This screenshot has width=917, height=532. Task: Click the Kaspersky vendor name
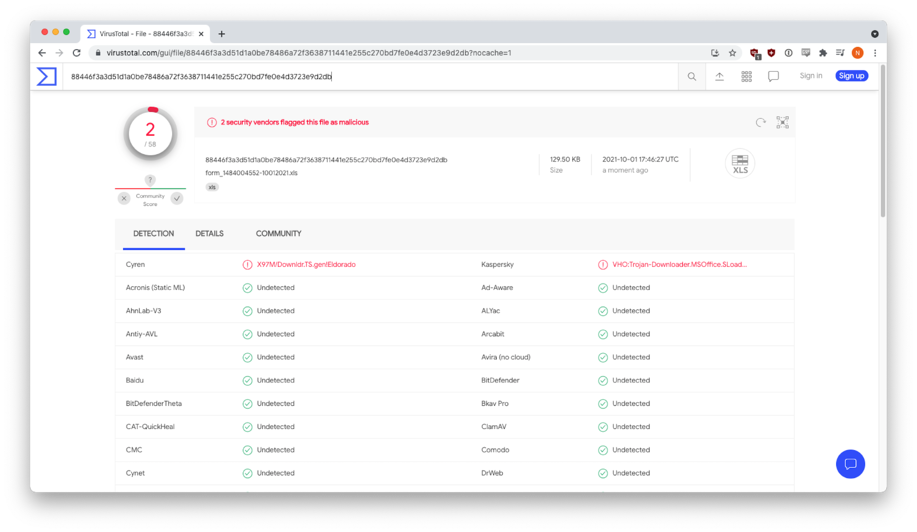(x=497, y=265)
